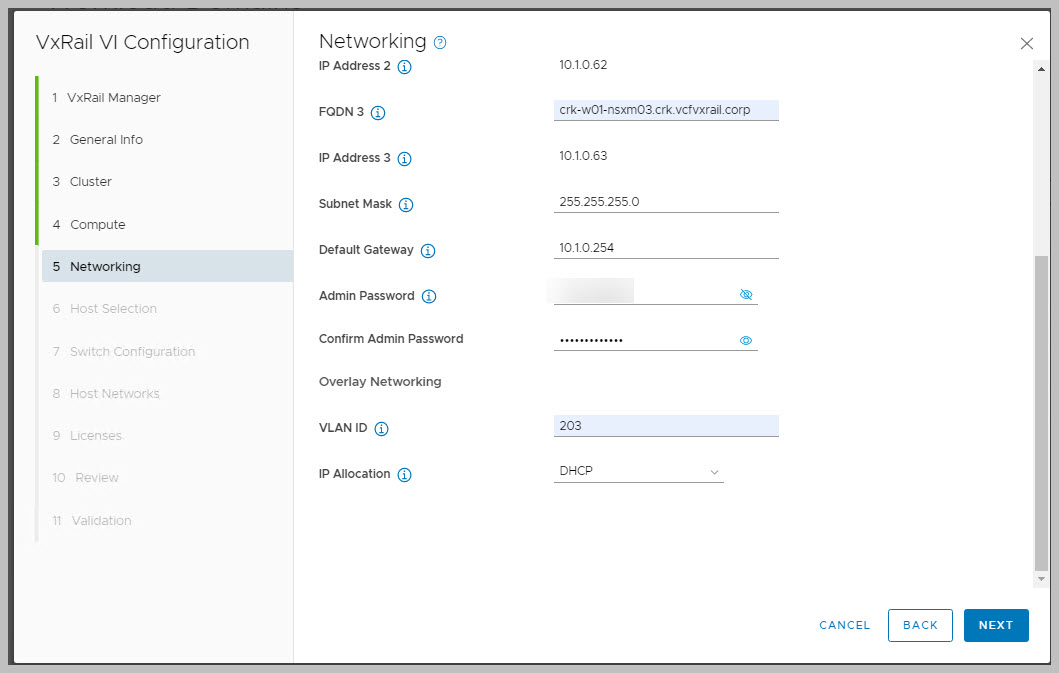Click info icon next to Admin Password
Viewport: 1059px width, 673px height.
coord(429,297)
